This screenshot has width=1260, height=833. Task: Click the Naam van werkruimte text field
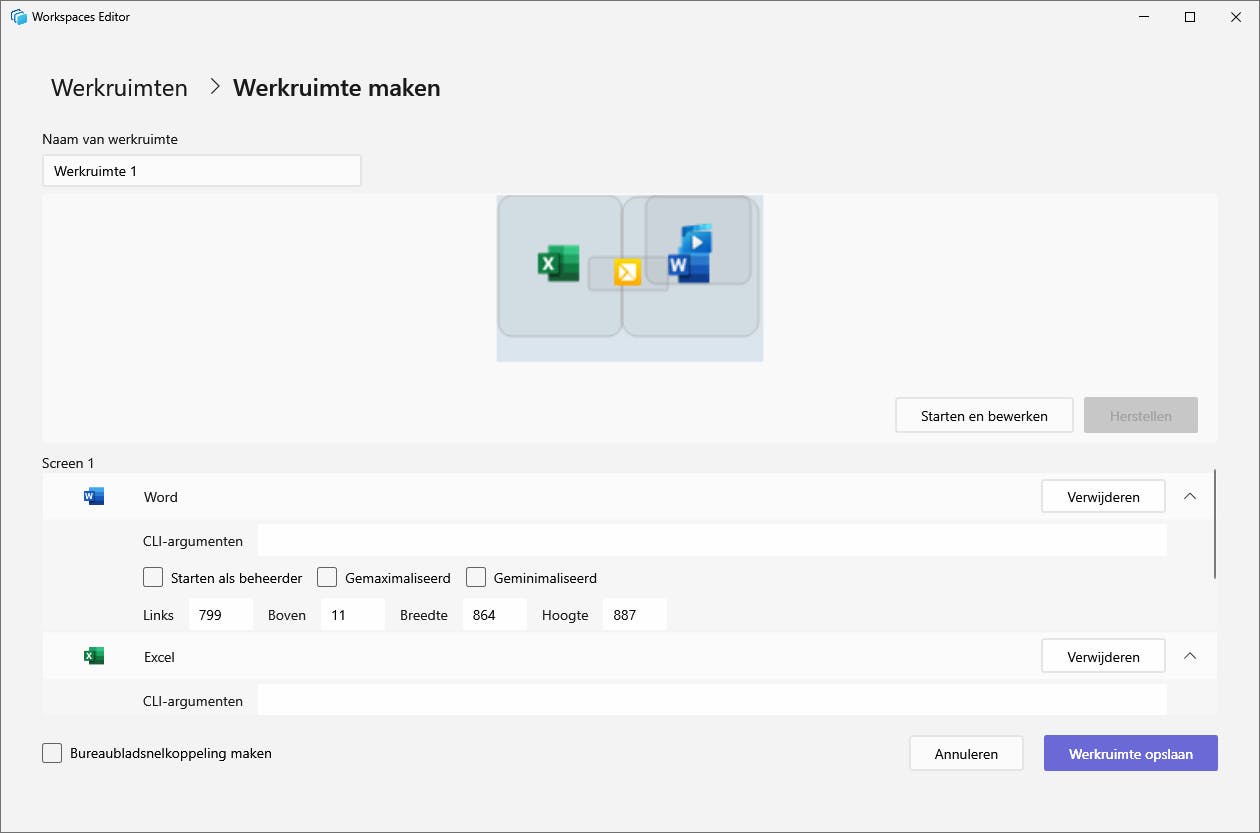201,171
